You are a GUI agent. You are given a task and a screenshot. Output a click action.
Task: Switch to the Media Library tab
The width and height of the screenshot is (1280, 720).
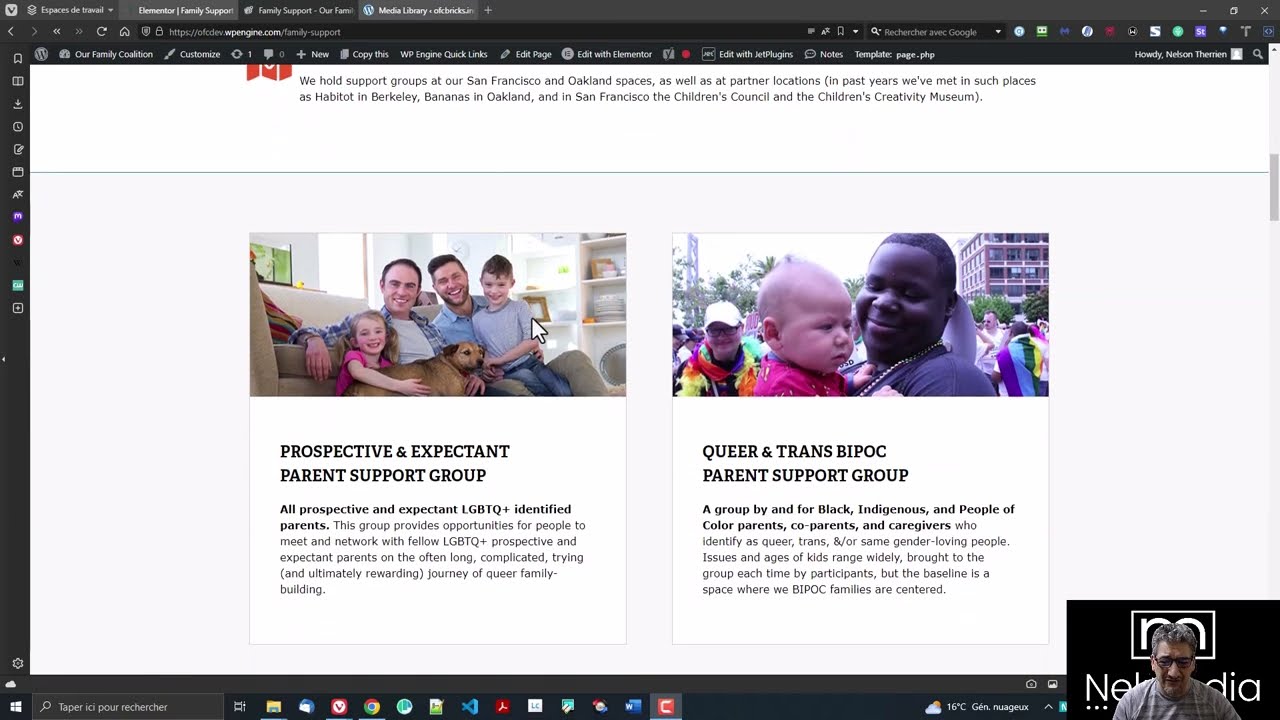pyautogui.click(x=418, y=10)
